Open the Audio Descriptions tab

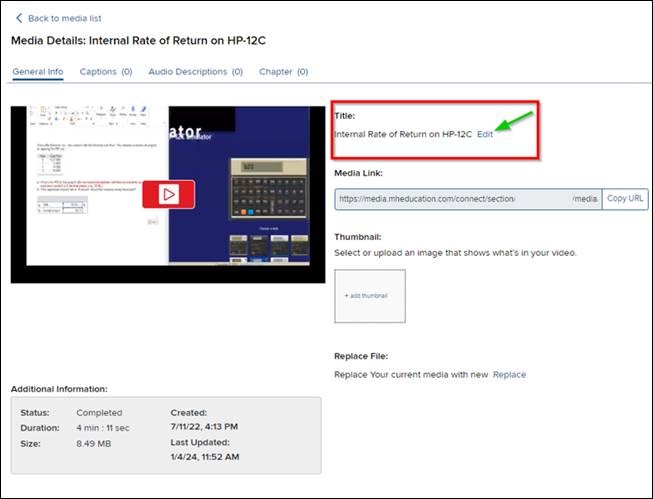(195, 72)
